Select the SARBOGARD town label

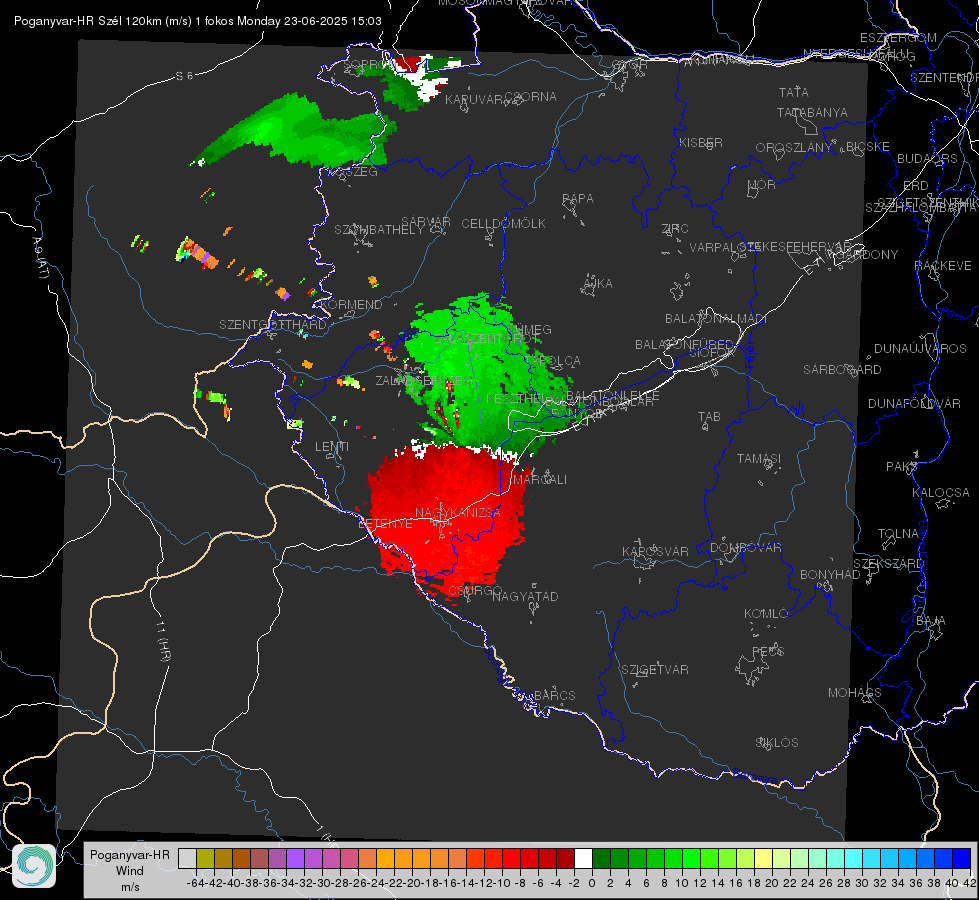pos(842,370)
